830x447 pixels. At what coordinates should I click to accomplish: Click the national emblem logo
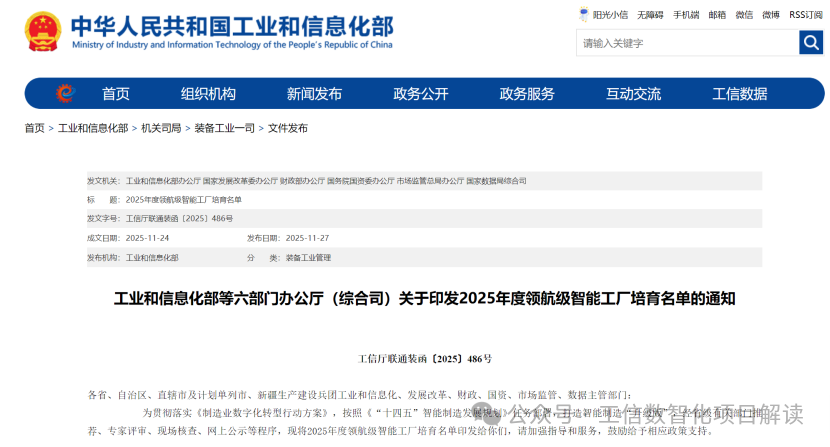tap(42, 32)
